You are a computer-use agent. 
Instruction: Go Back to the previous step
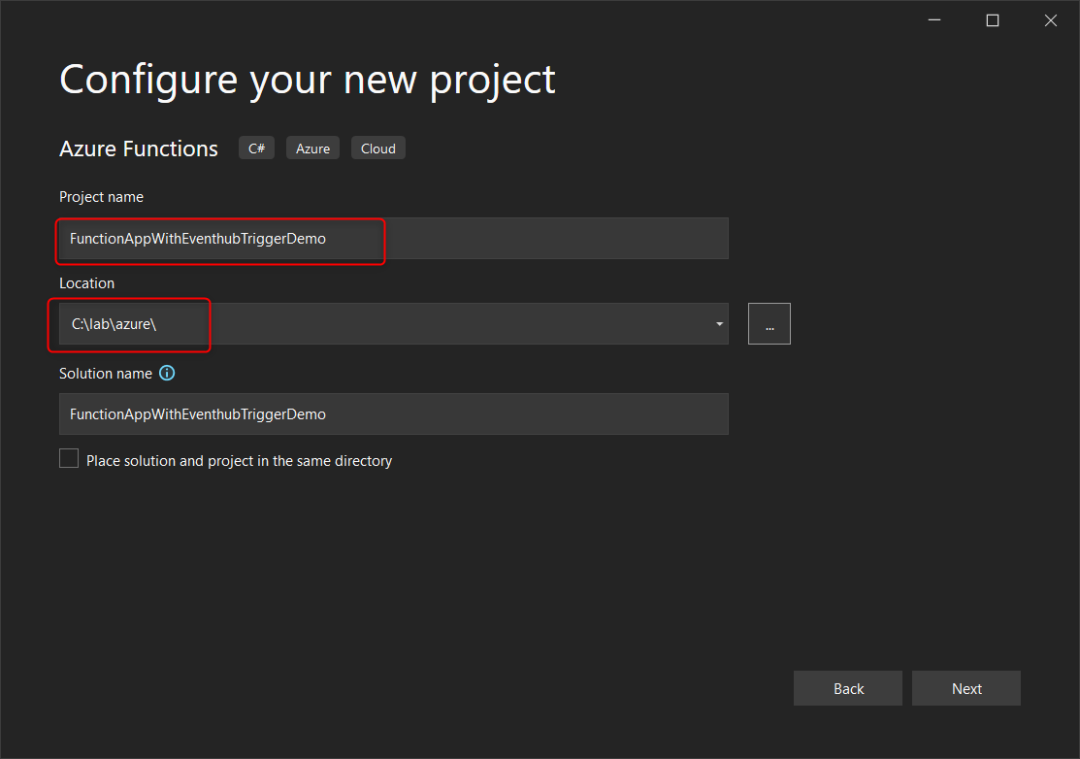(x=848, y=688)
